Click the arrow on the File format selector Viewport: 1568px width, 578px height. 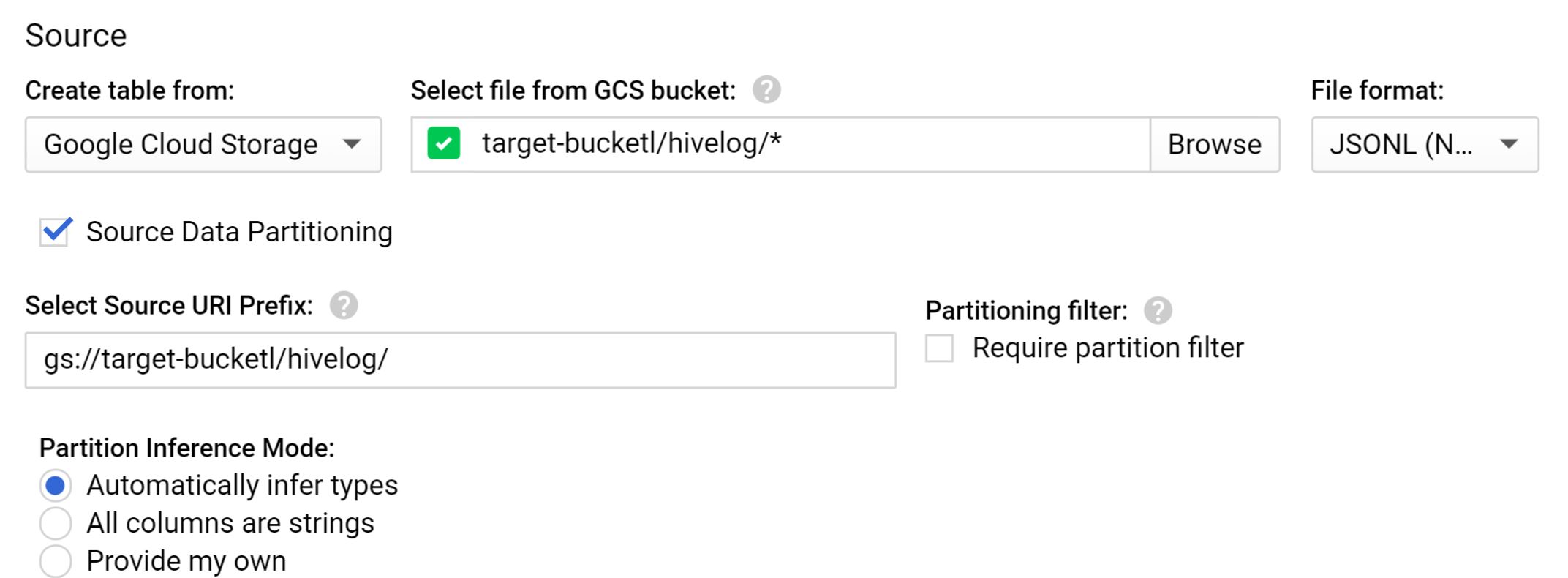pos(1509,144)
